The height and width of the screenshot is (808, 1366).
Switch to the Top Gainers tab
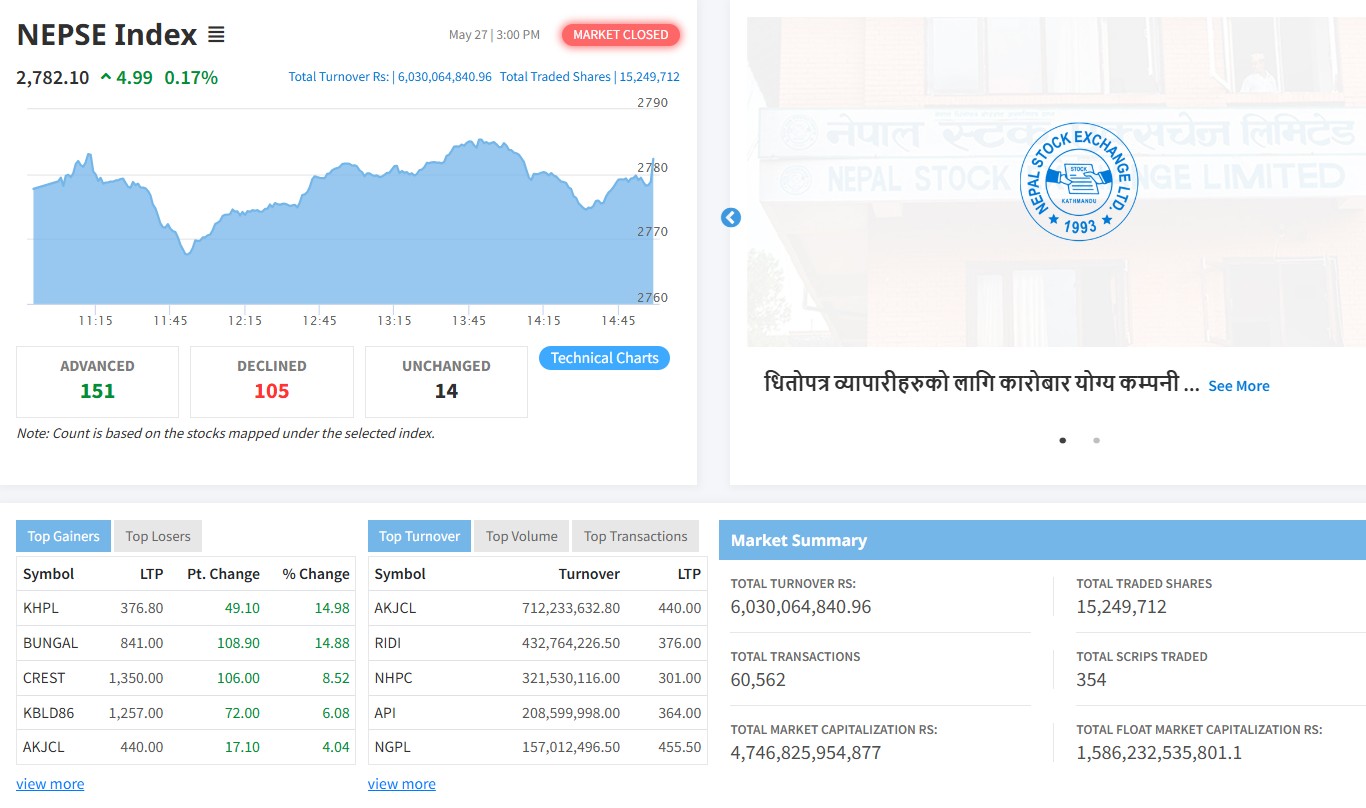(x=63, y=536)
